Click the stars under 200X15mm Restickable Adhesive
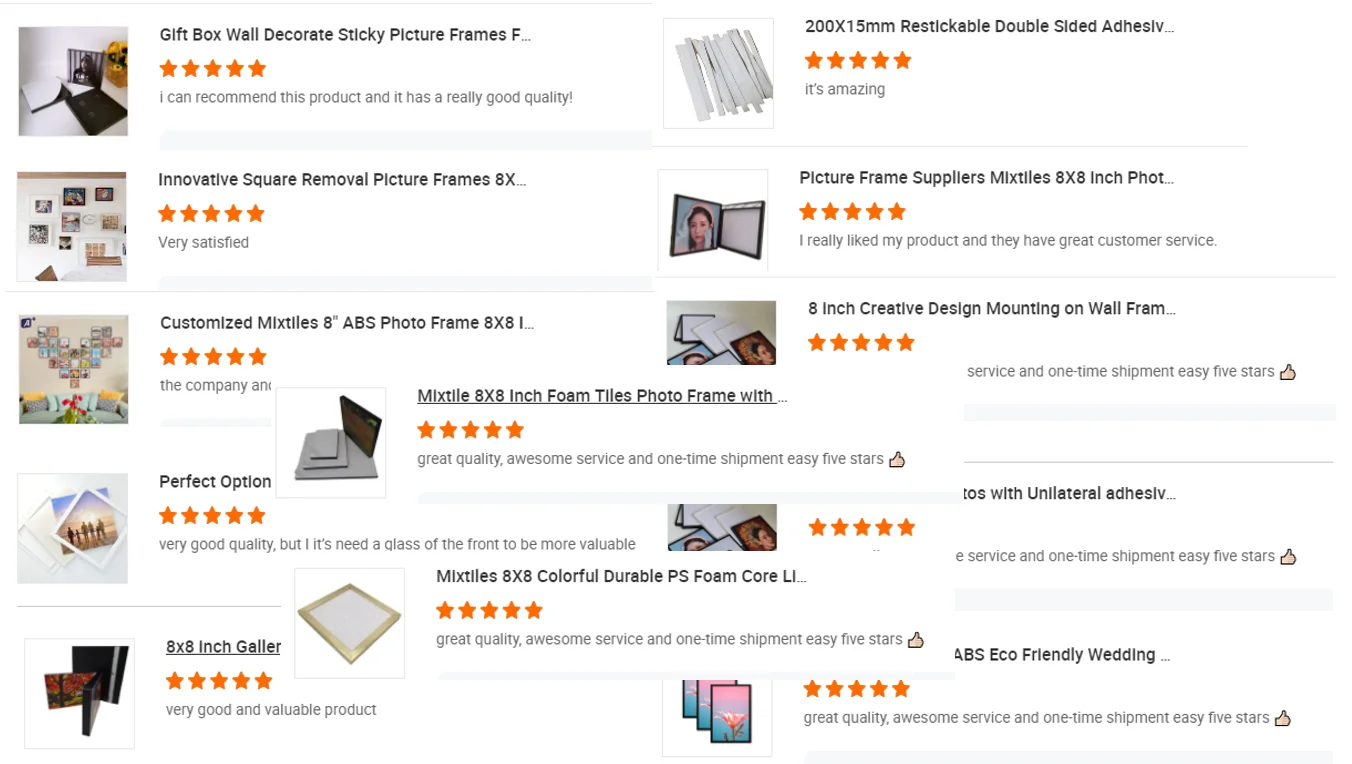Image resolution: width=1352 pixels, height=764 pixels. point(858,61)
